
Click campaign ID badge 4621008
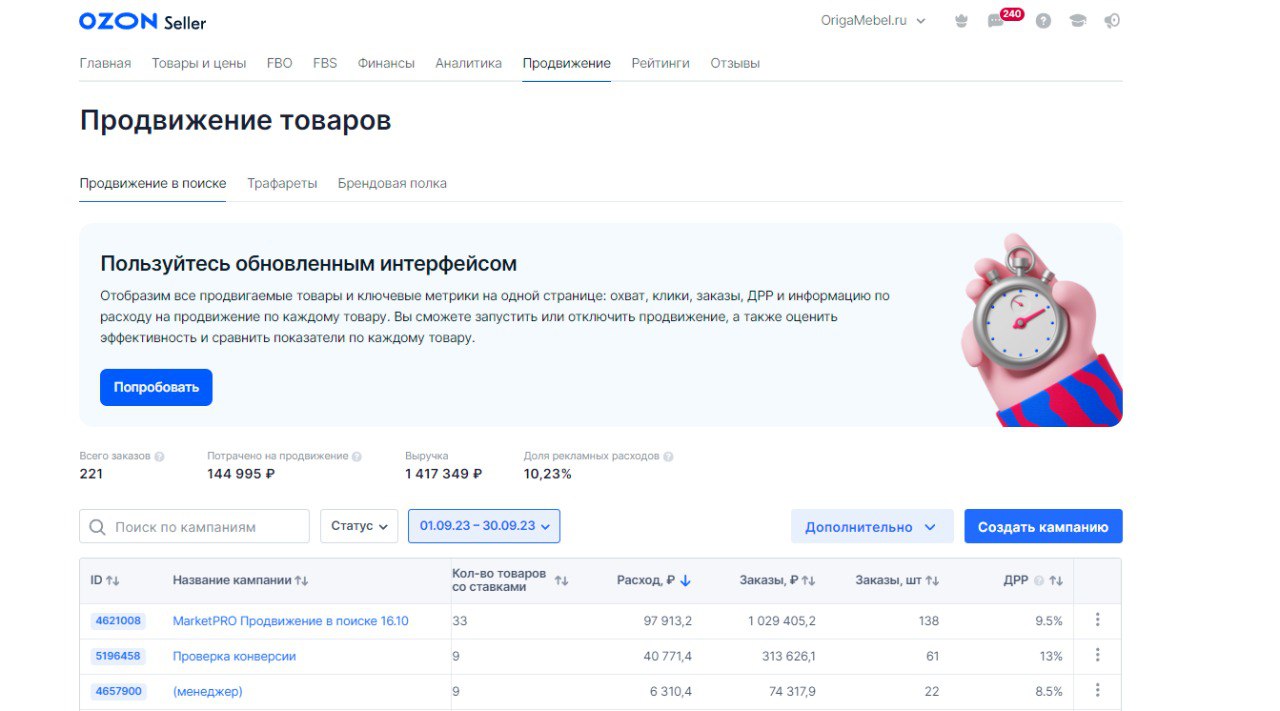[x=118, y=621]
